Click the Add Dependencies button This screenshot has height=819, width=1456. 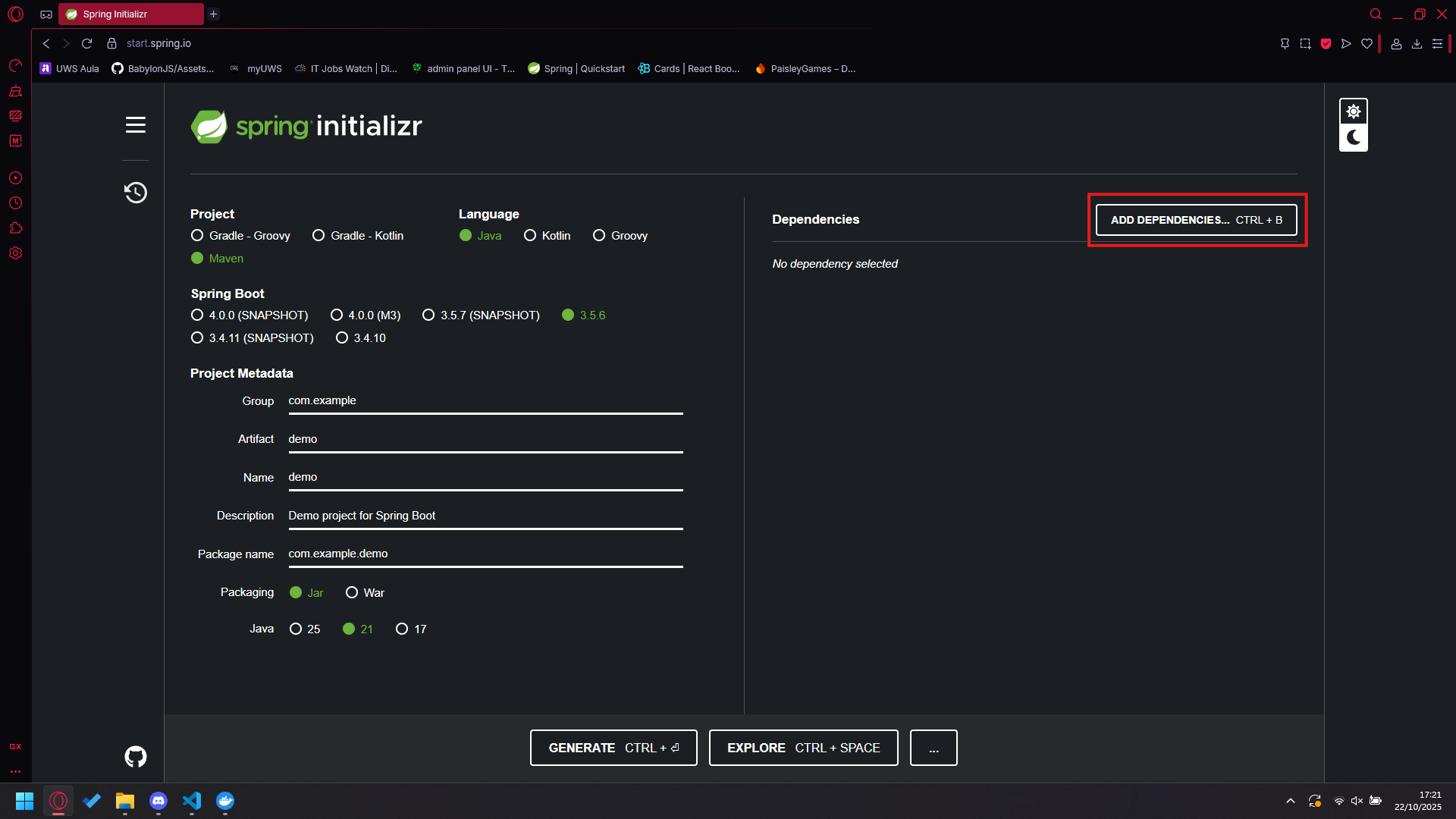(x=1196, y=221)
